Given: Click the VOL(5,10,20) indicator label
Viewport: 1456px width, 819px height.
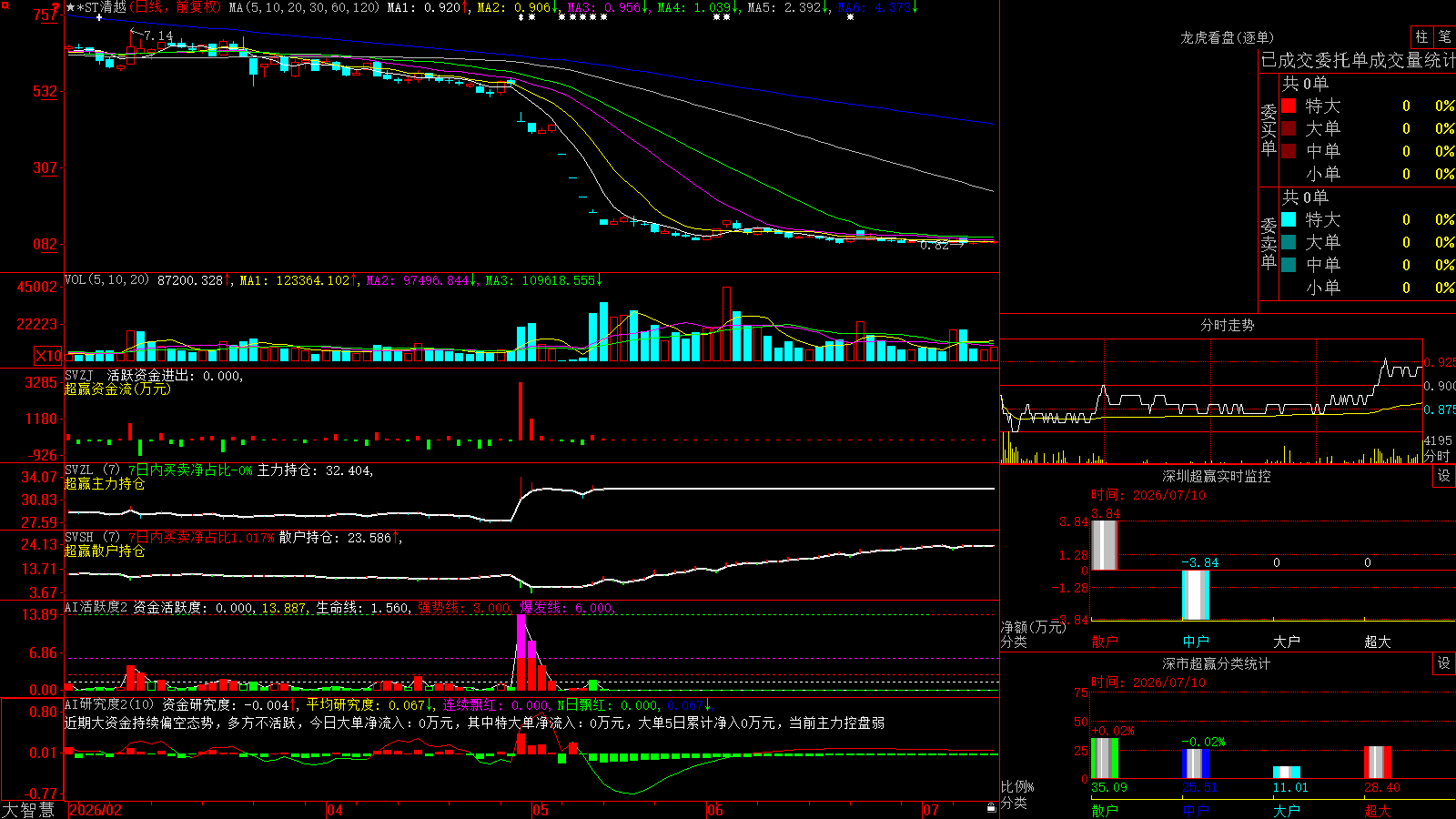Looking at the screenshot, I should pyautogui.click(x=106, y=280).
